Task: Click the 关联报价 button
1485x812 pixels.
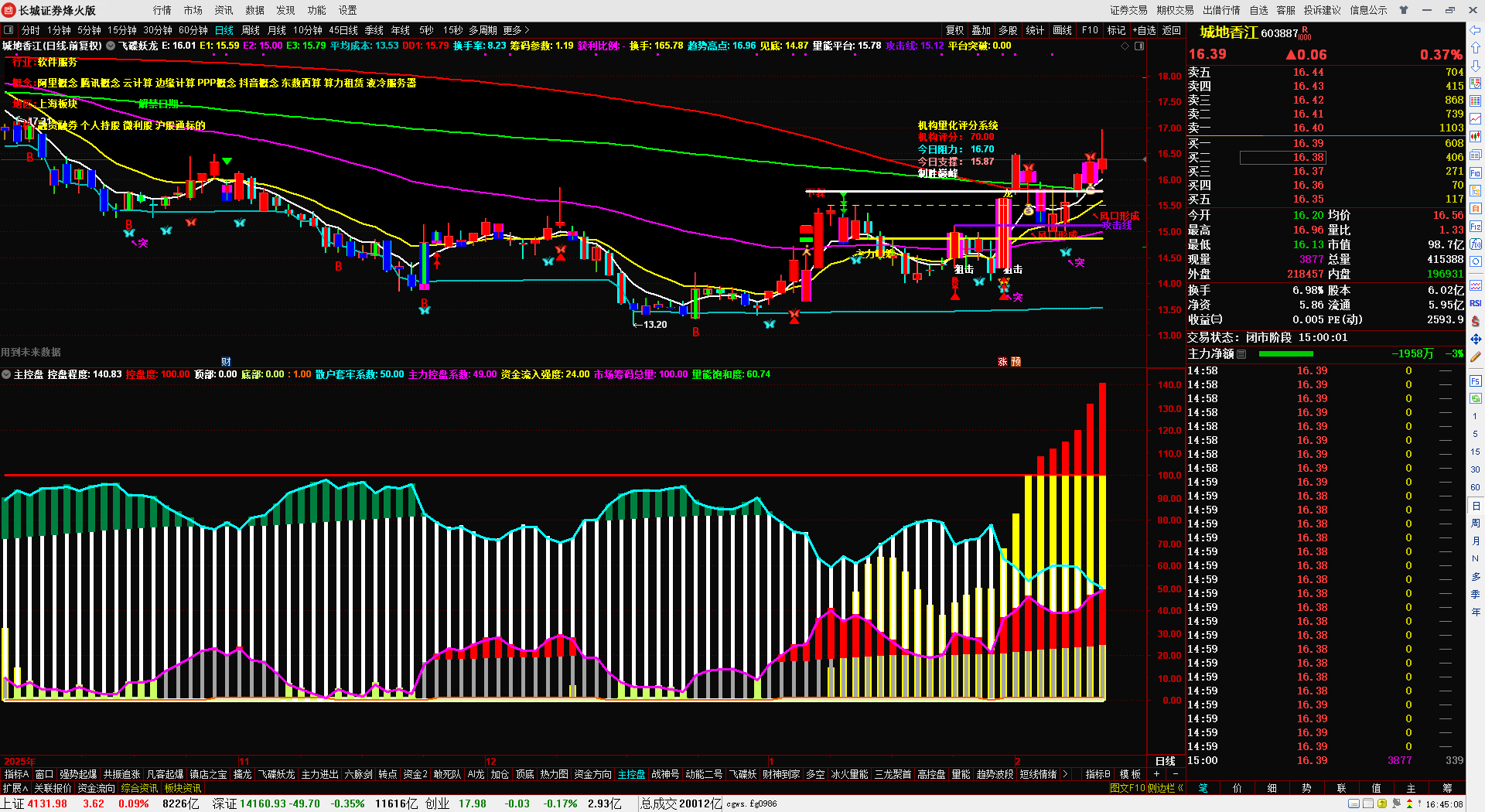Action: (x=53, y=788)
